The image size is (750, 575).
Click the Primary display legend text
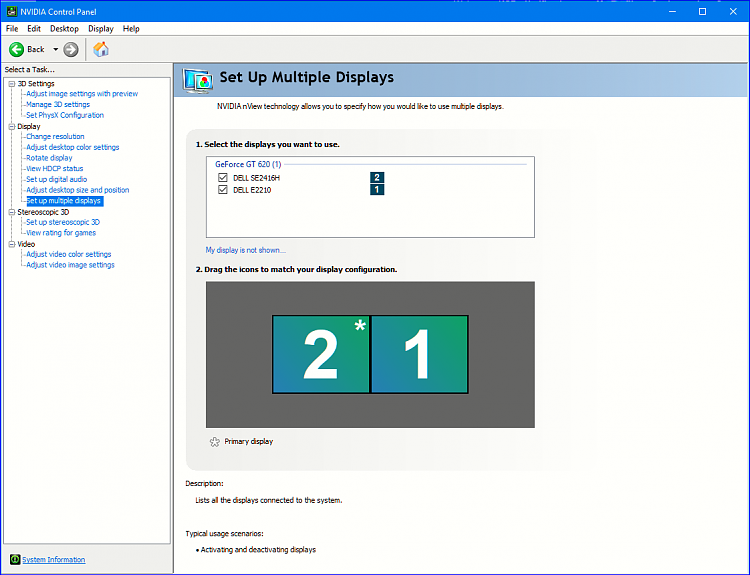coord(249,442)
